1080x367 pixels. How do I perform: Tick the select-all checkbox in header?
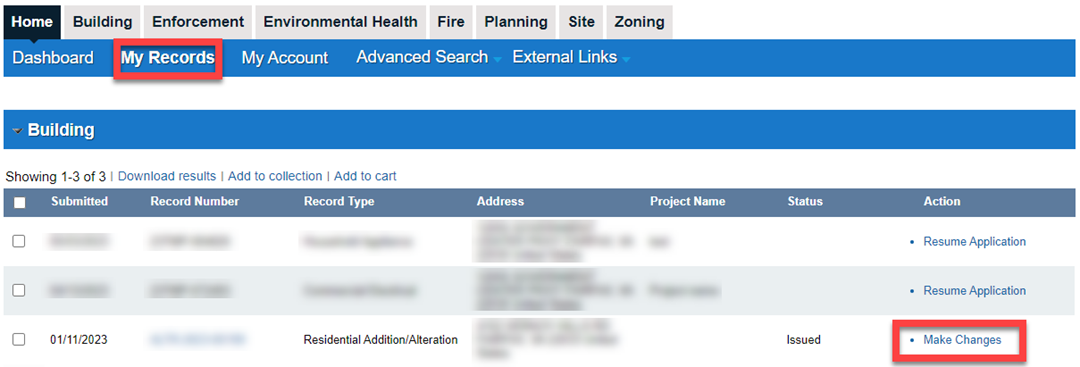(x=19, y=202)
